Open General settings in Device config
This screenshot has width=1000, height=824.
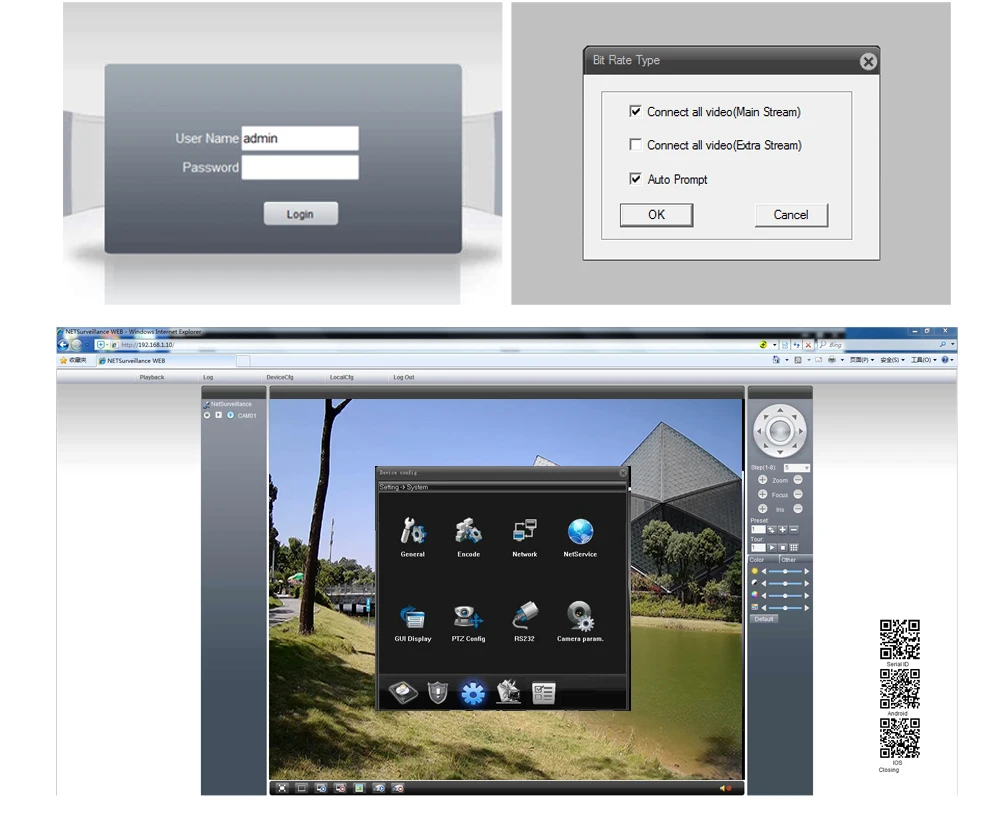(x=413, y=536)
